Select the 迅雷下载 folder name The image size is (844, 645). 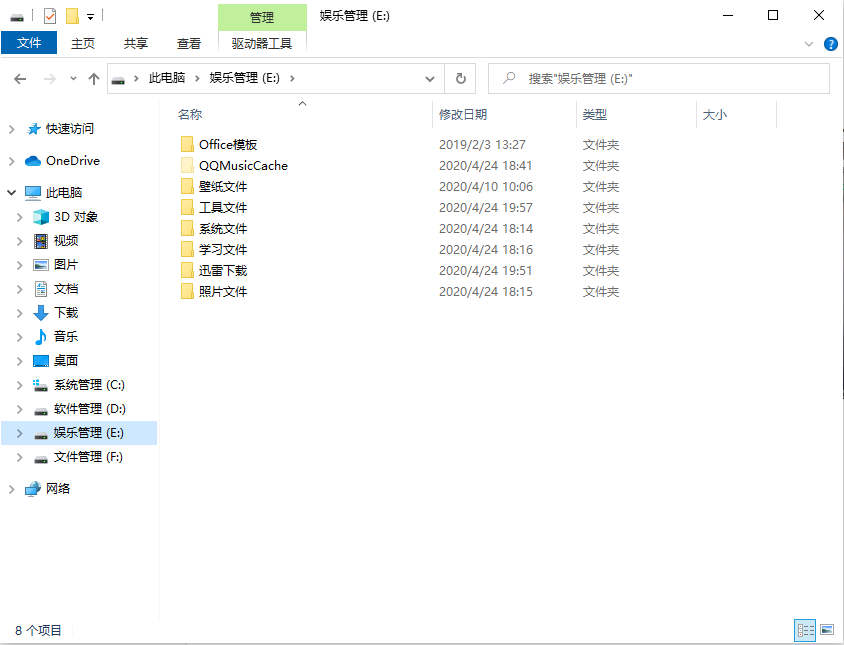[223, 270]
